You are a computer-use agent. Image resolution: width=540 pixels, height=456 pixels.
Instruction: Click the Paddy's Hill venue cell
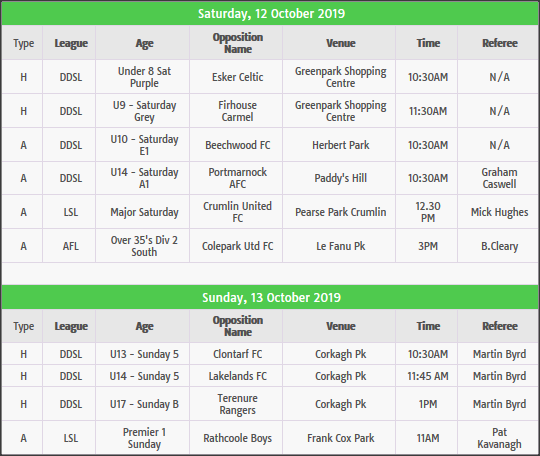point(341,178)
